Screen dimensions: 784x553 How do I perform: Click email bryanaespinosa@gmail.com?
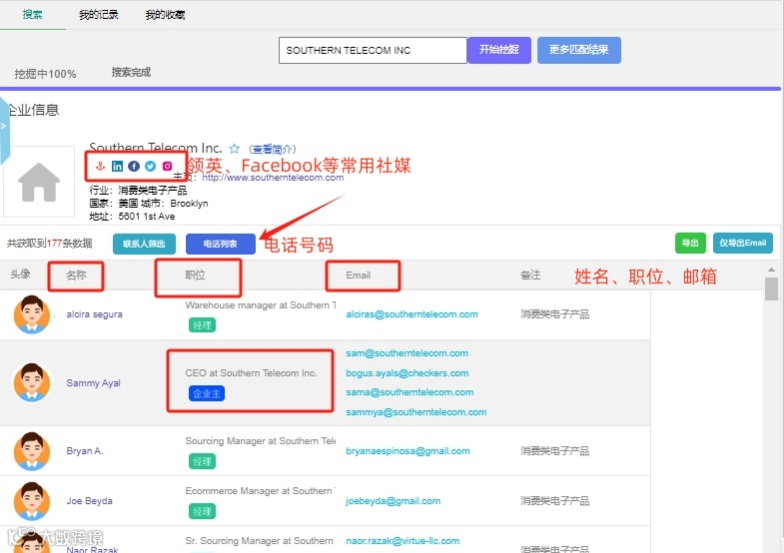(x=408, y=451)
